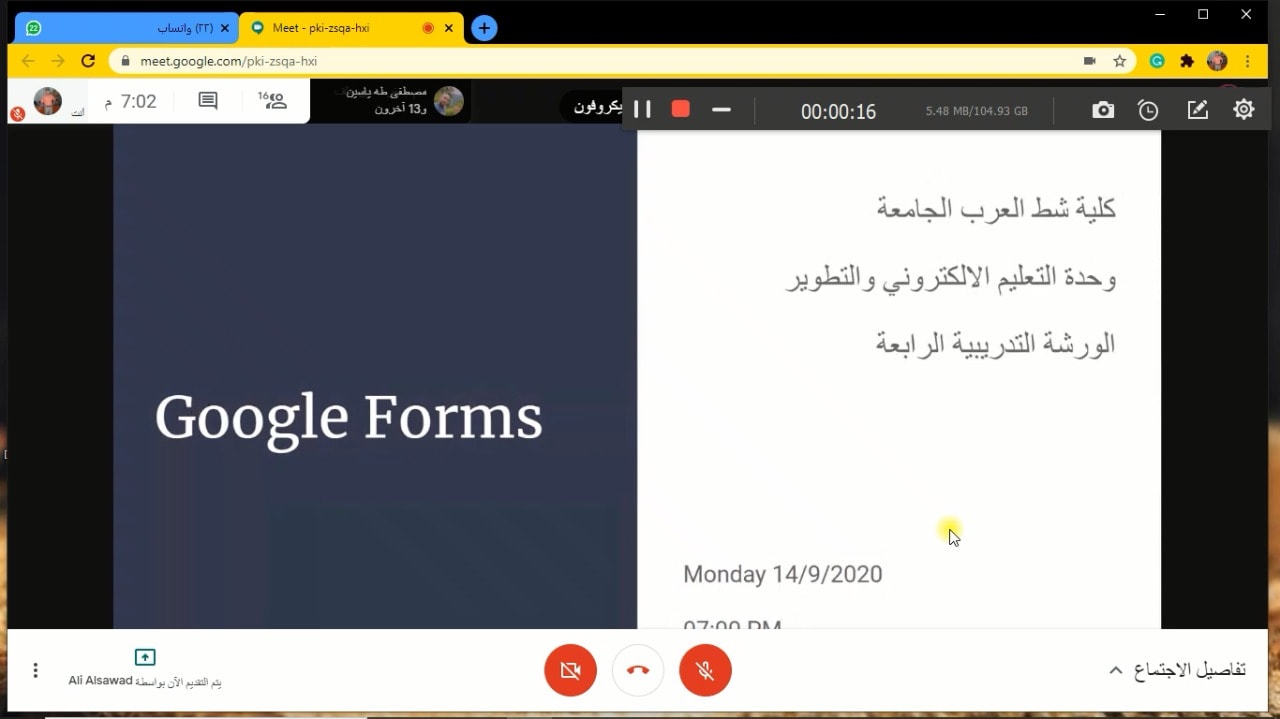Open camera permission icon in address bar
The width and height of the screenshot is (1280, 719).
click(x=1089, y=61)
